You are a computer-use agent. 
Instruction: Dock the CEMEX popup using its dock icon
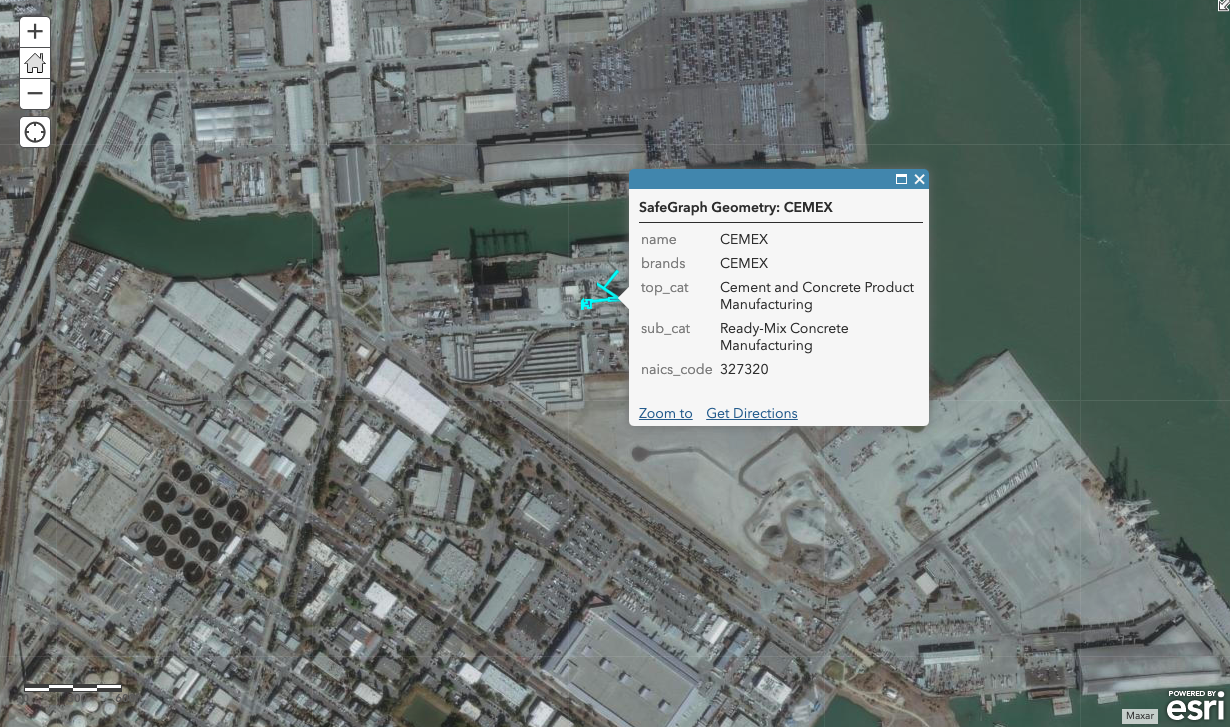[902, 179]
